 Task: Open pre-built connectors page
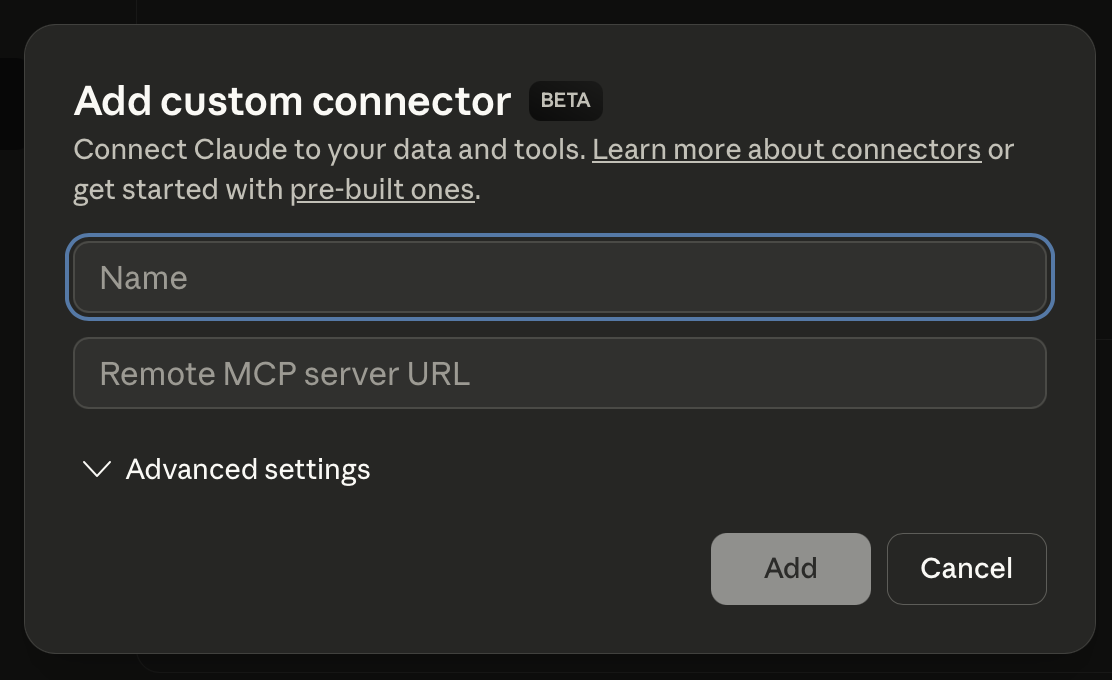point(381,189)
